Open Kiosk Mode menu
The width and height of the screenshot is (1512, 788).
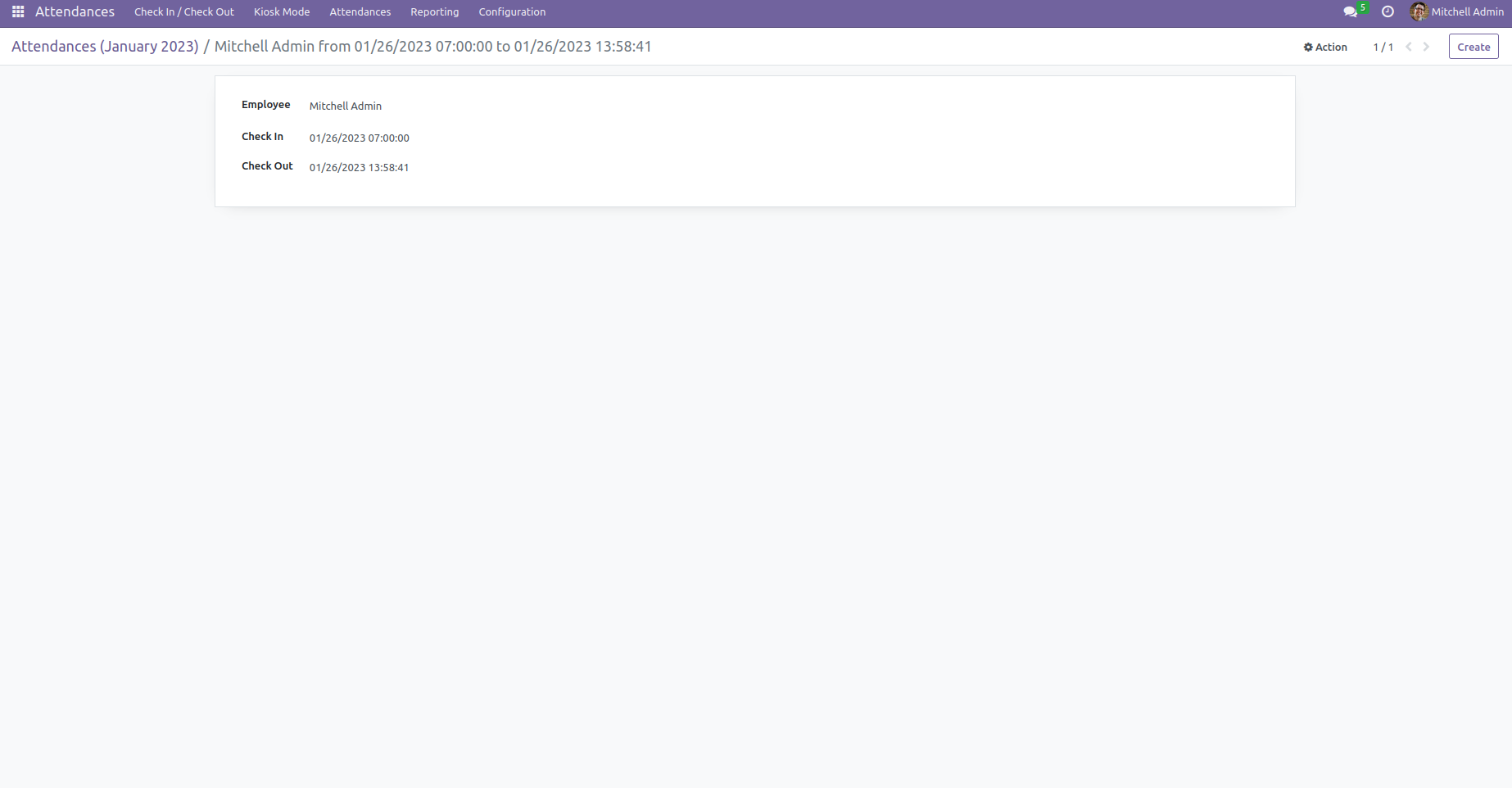(282, 11)
